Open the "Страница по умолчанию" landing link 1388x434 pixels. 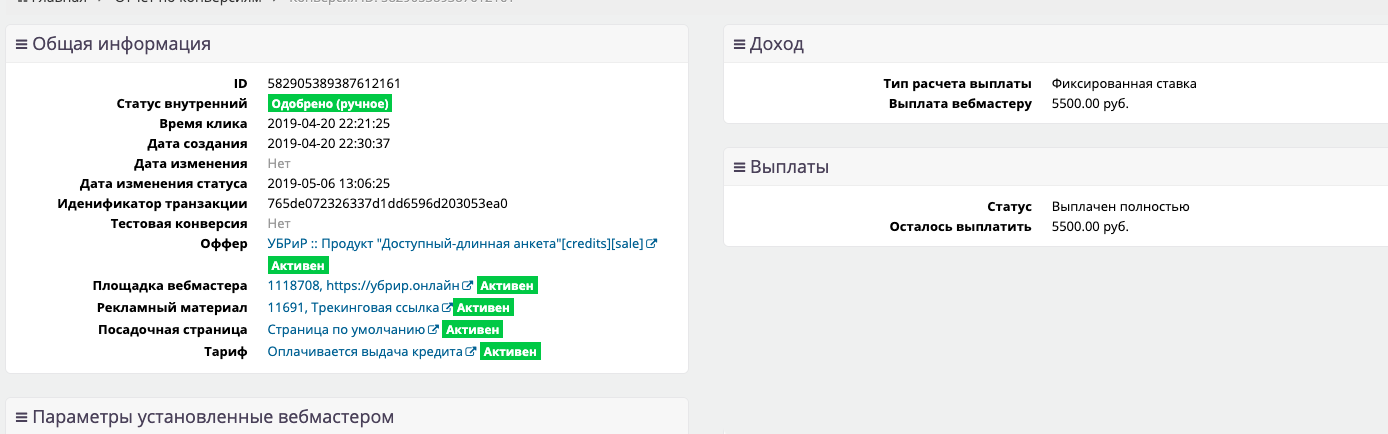(347, 330)
